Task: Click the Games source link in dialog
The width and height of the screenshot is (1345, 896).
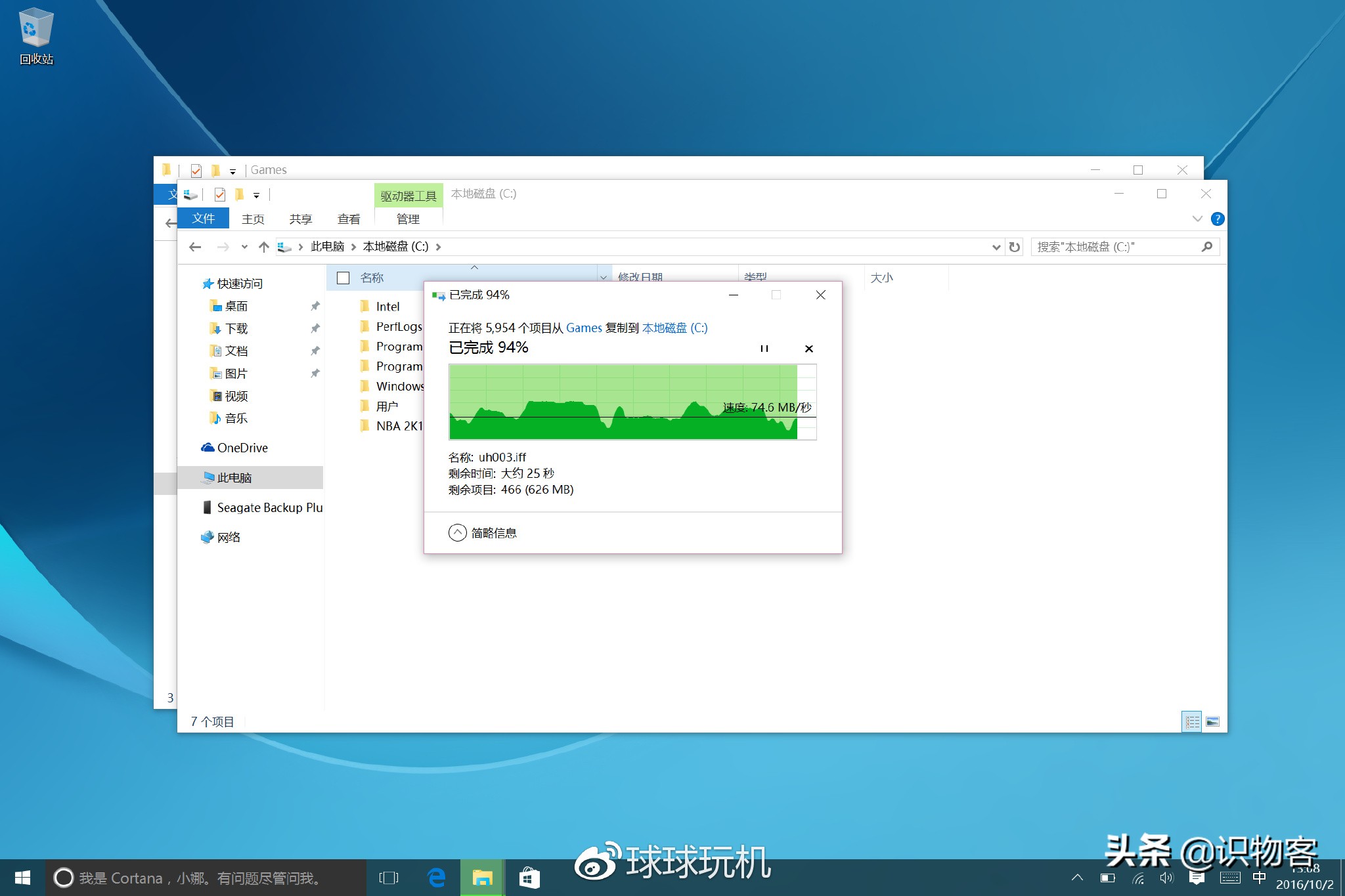Action: click(584, 328)
